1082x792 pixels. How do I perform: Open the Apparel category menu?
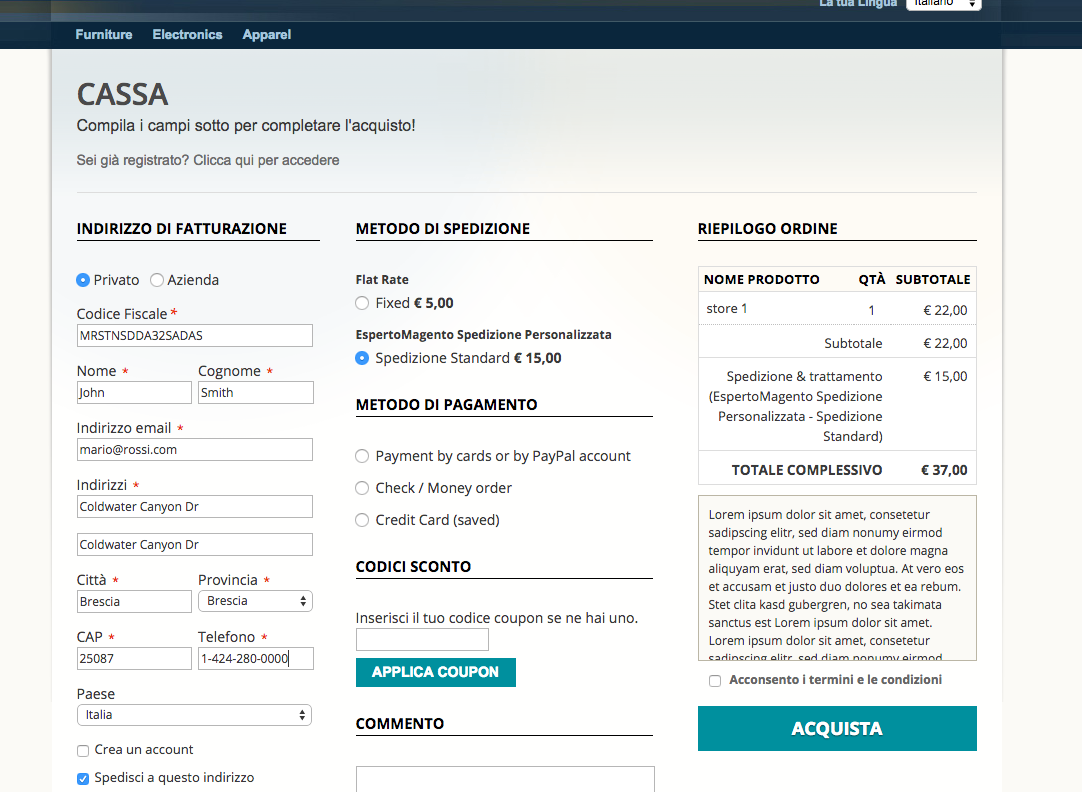[266, 34]
